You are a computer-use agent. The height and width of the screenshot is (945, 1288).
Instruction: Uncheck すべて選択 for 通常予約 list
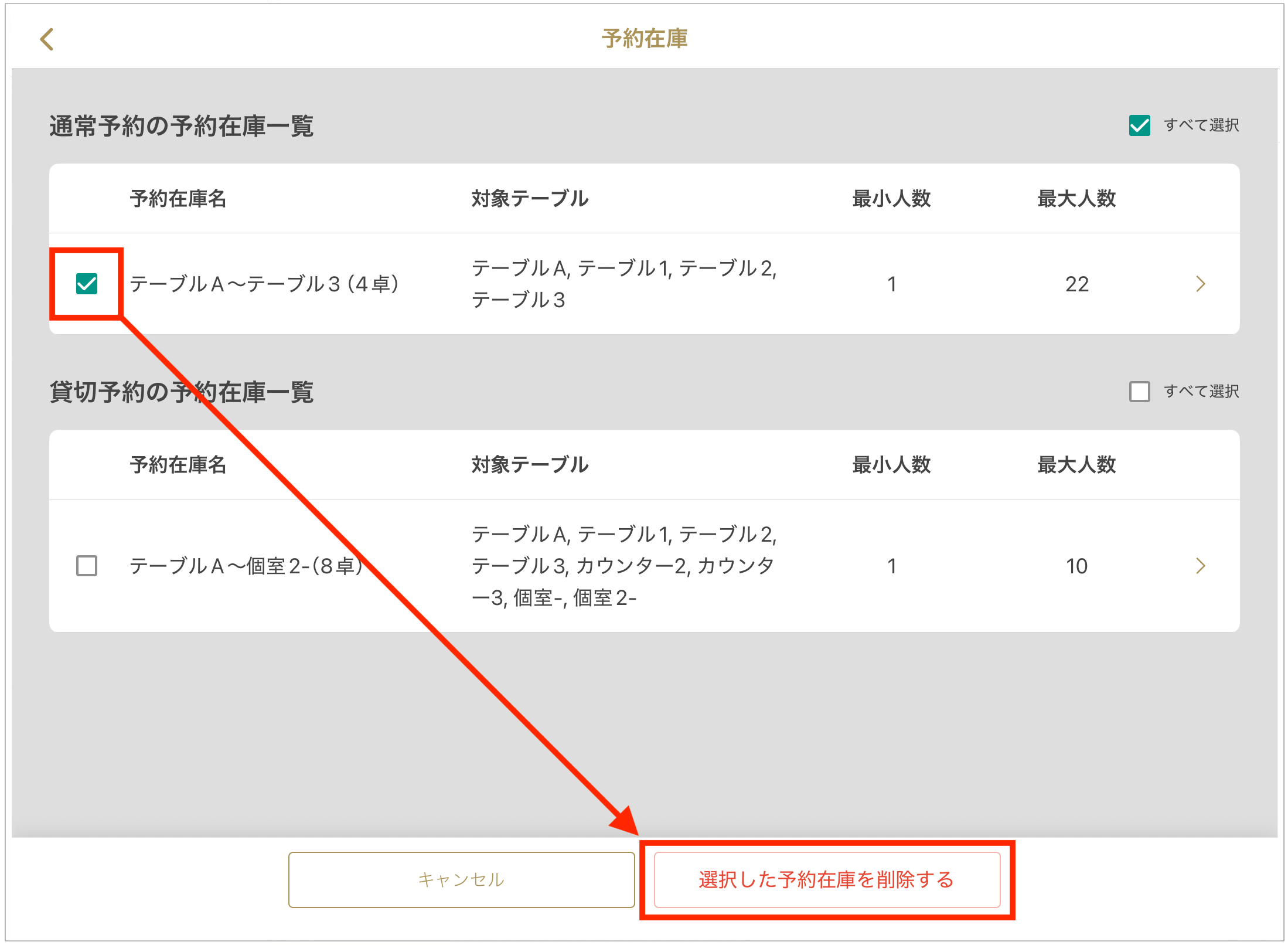(1139, 125)
